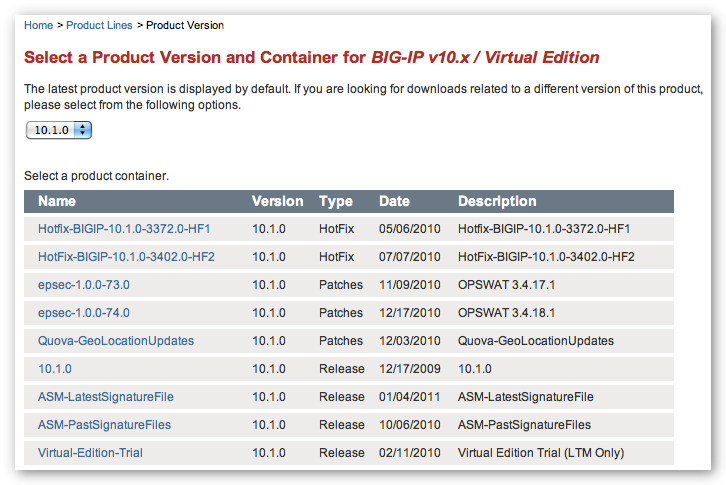Open epsec-1.0.0-73.0 patch link

tap(84, 285)
